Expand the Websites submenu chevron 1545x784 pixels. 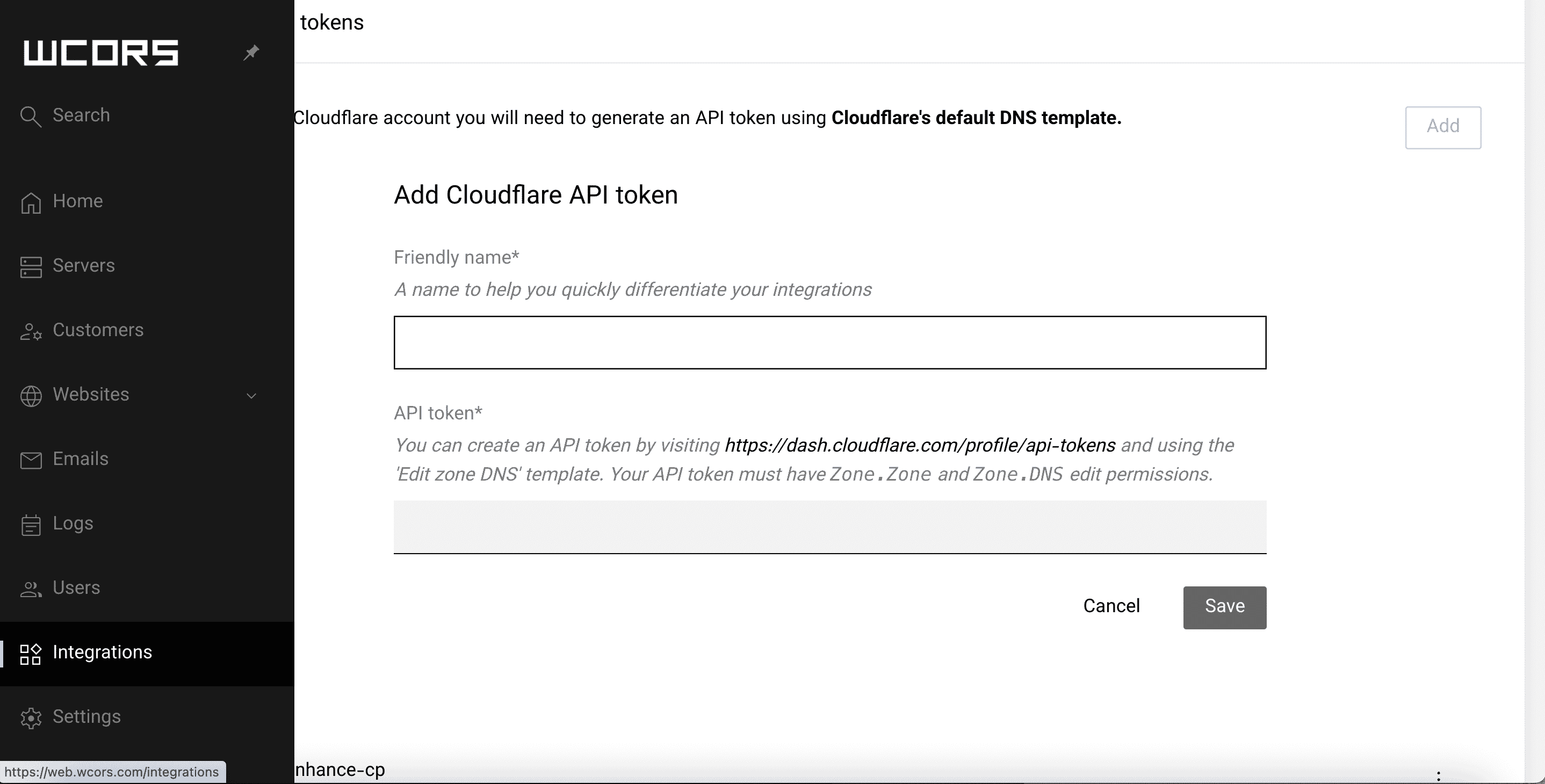point(252,396)
